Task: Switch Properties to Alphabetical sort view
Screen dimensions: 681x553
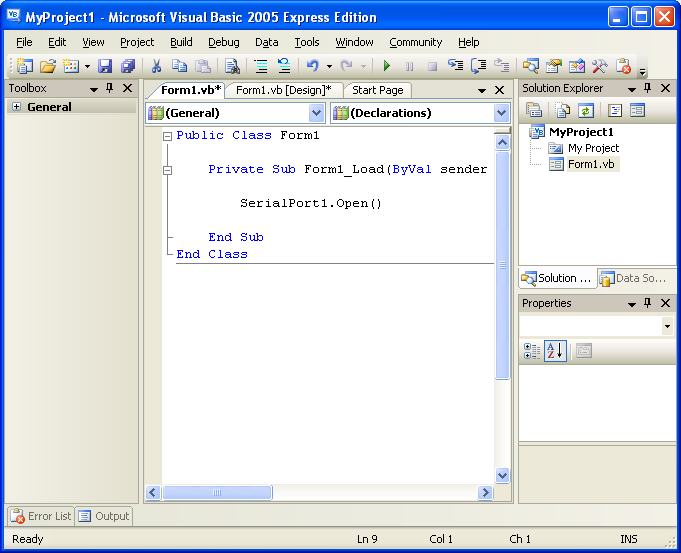Action: point(555,351)
